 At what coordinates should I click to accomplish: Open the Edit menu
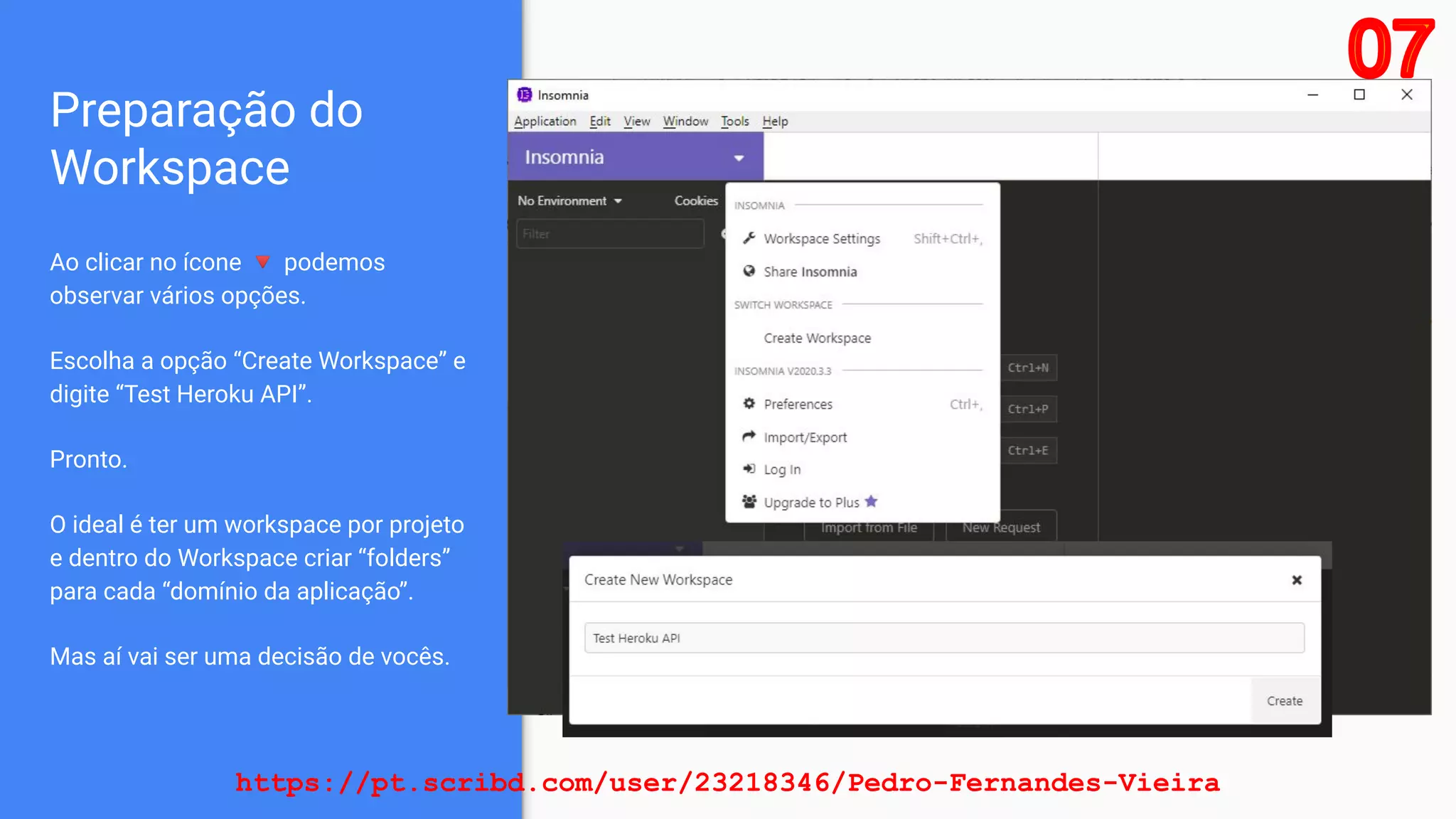[600, 122]
